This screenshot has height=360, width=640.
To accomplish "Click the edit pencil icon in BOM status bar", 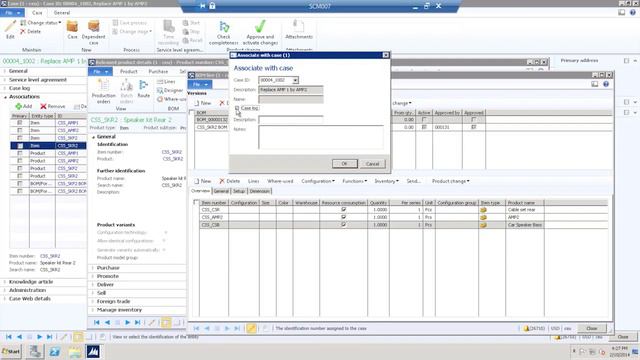I will 251,328.
